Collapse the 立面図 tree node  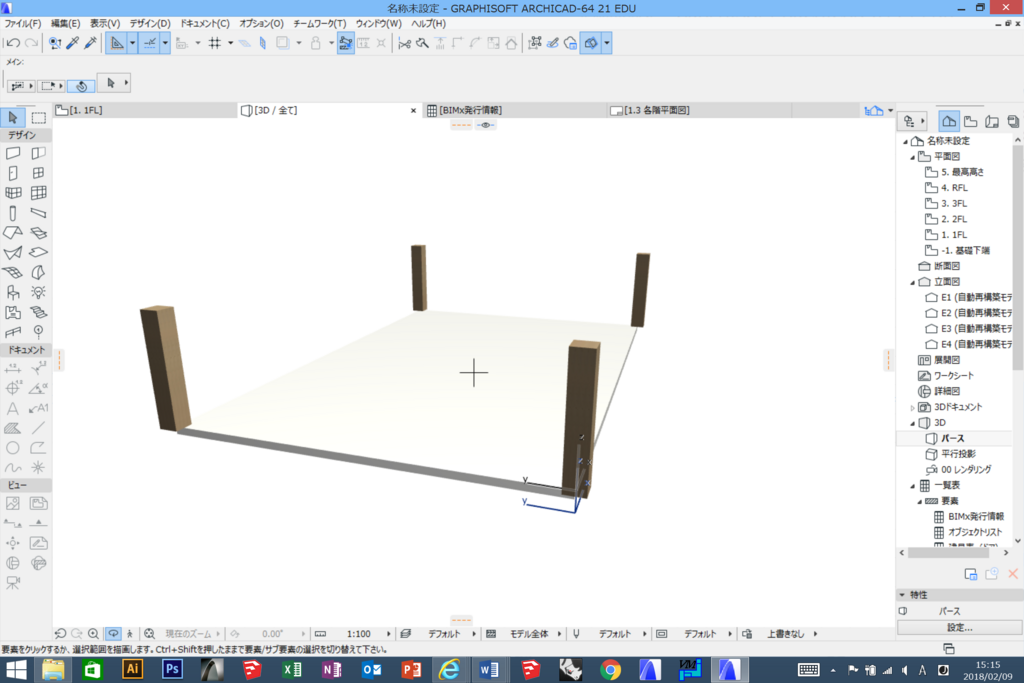click(913, 282)
